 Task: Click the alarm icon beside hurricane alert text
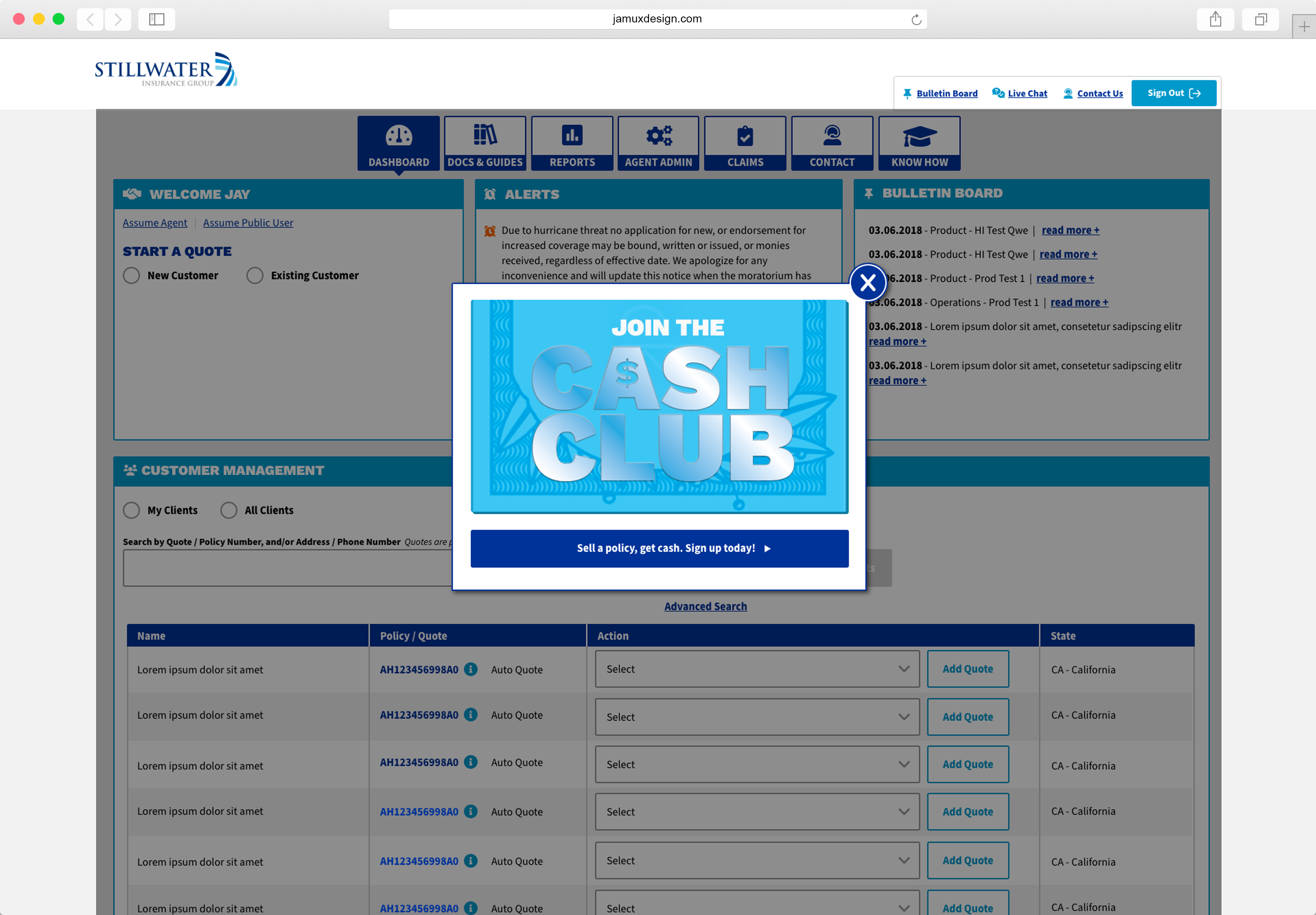489,231
